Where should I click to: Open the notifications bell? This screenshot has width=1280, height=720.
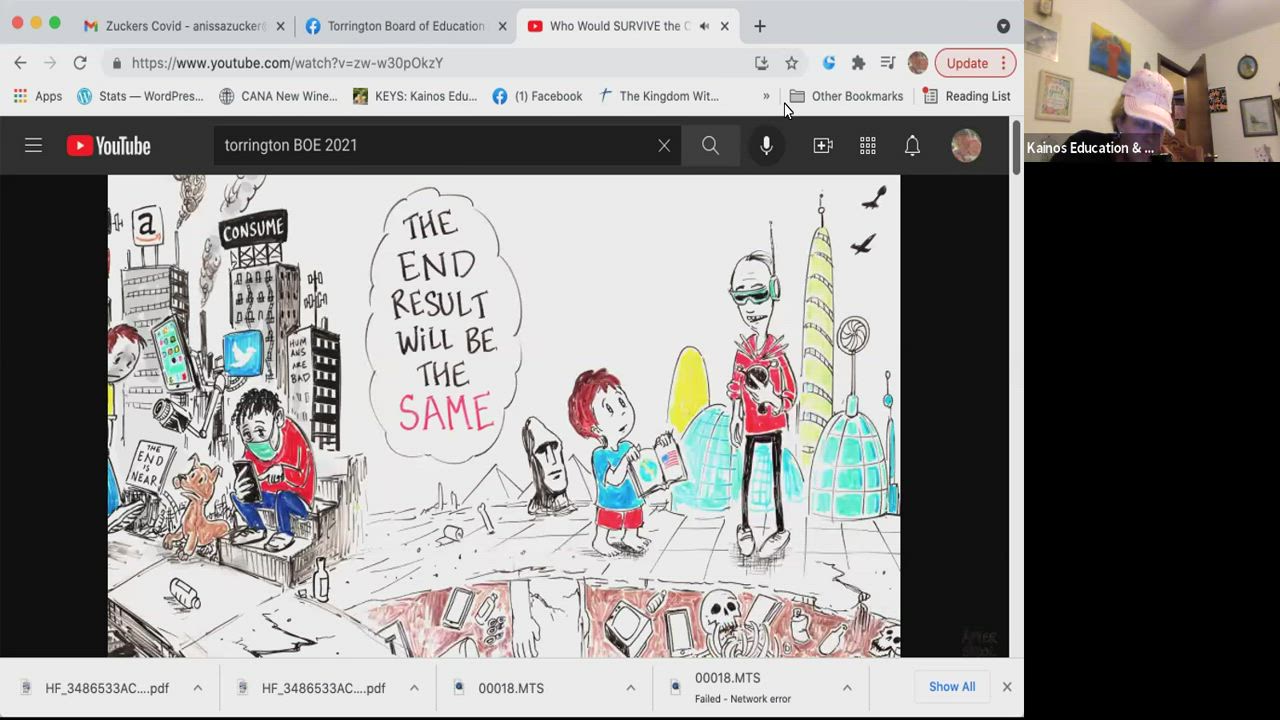coord(912,146)
